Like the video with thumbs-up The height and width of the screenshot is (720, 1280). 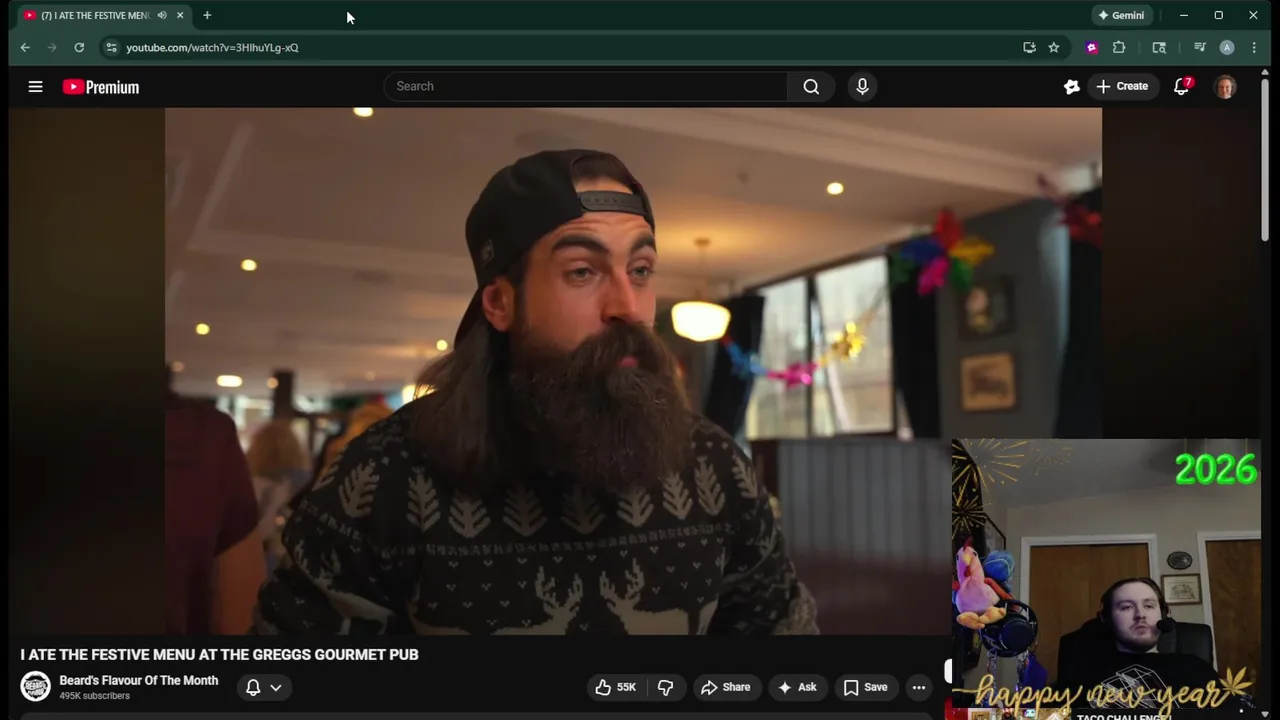coord(615,687)
